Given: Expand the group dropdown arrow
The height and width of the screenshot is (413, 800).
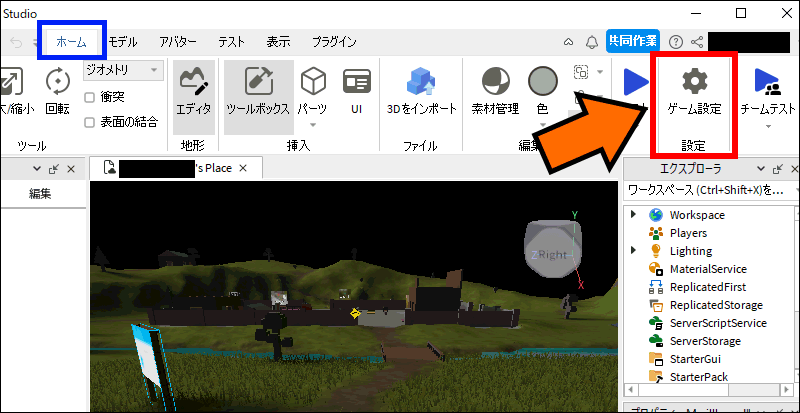Looking at the screenshot, I should 600,72.
